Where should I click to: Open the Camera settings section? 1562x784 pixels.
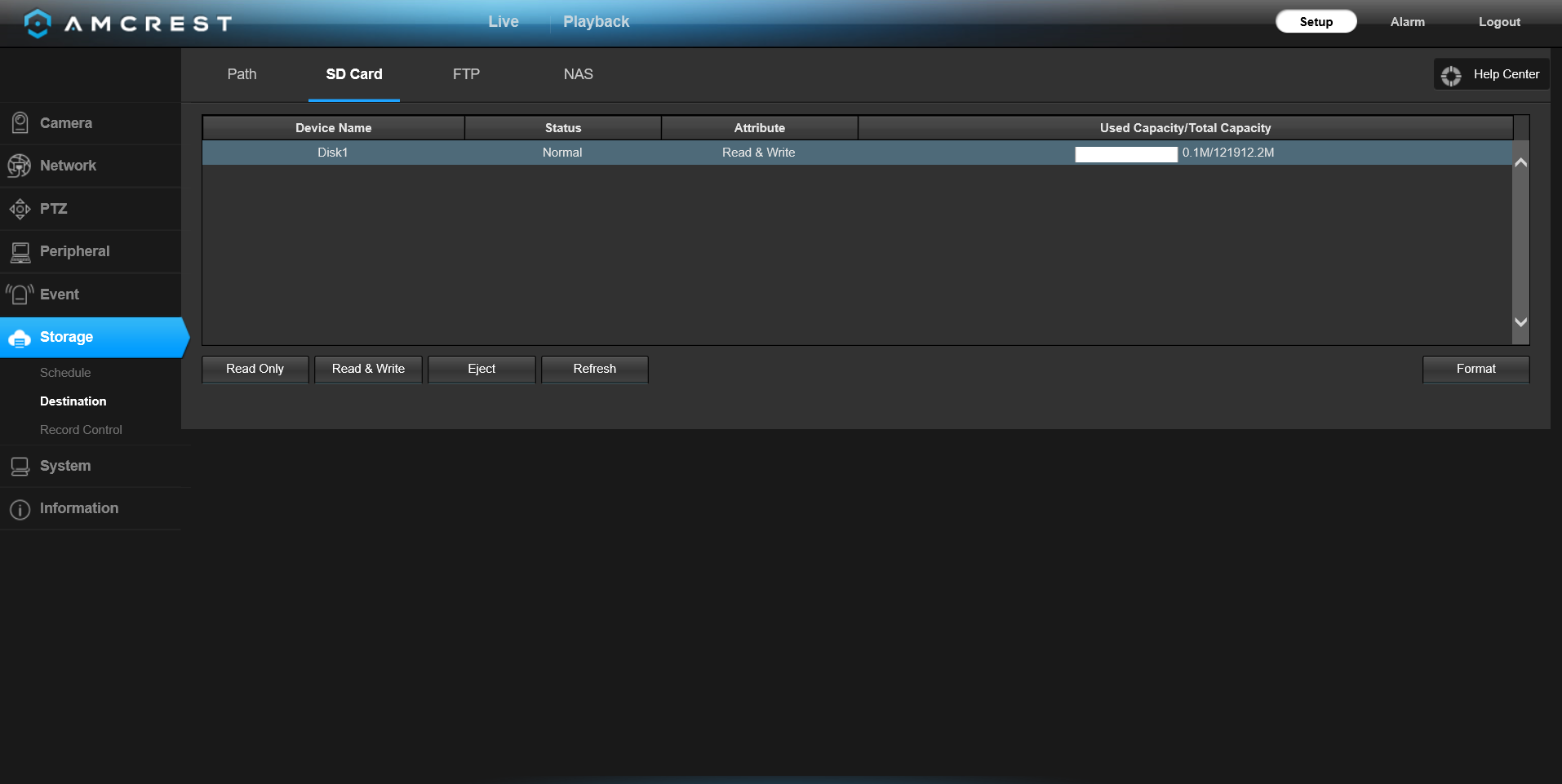click(x=66, y=123)
